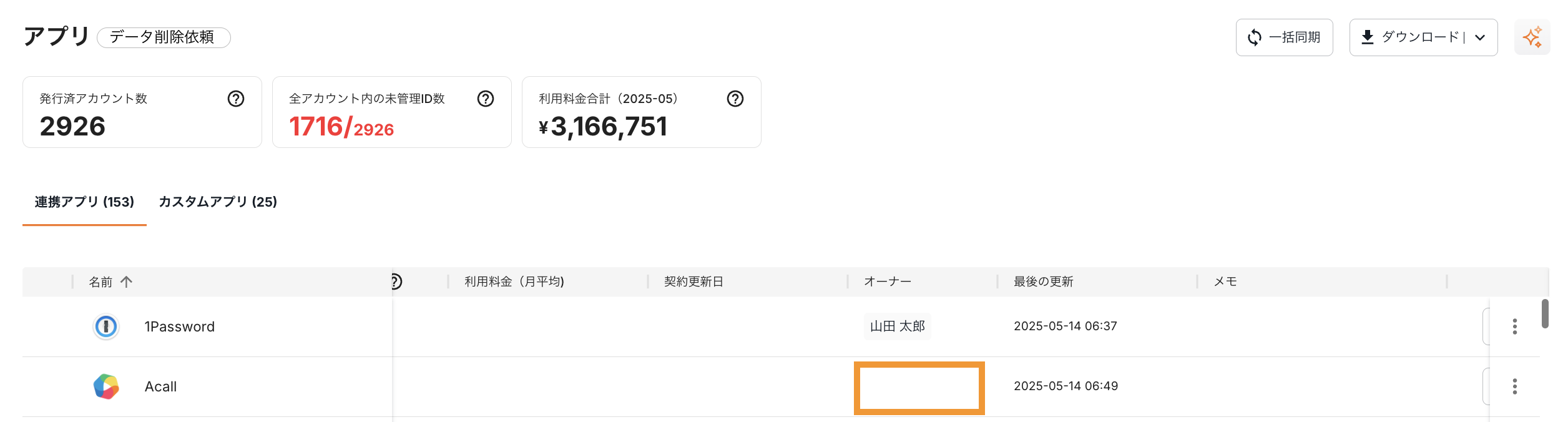Click the 1Password app icon
1568x422 pixels.
coord(106,326)
